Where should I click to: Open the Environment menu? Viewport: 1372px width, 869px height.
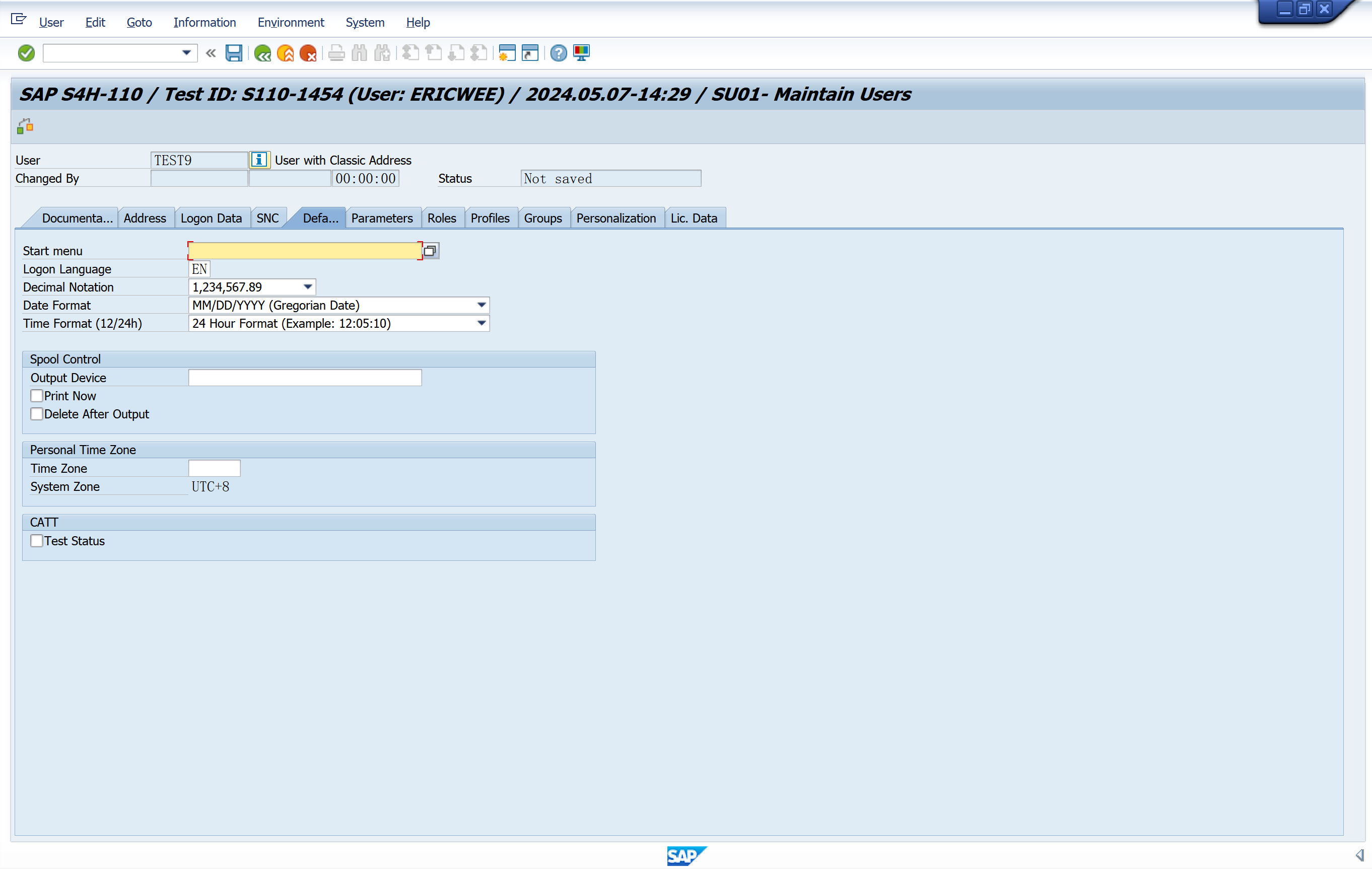coord(291,22)
